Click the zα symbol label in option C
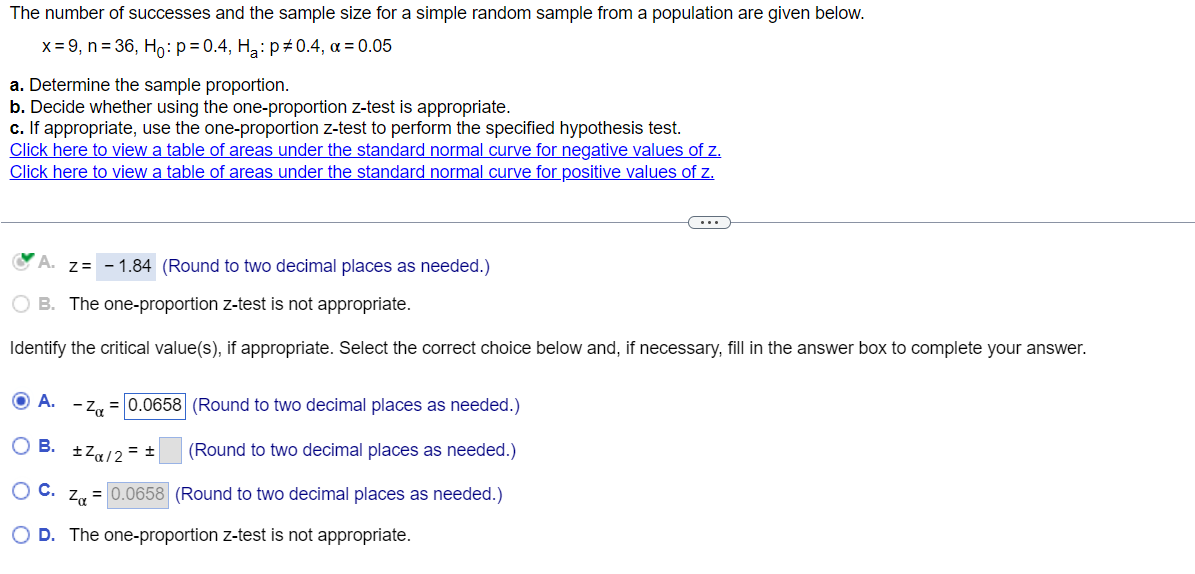This screenshot has height=574, width=1195. pyautogui.click(x=78, y=496)
